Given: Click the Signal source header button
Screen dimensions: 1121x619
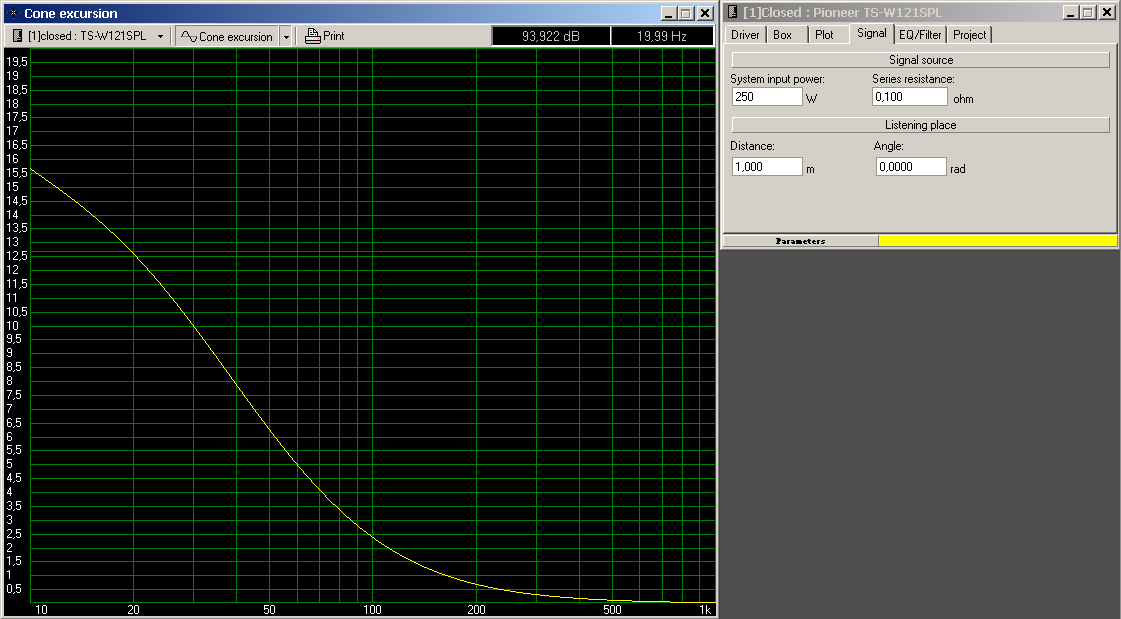Looking at the screenshot, I should pos(920,60).
